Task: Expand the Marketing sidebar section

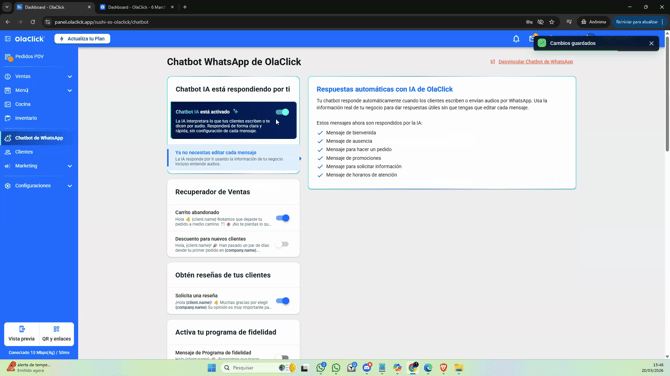Action: [x=70, y=166]
